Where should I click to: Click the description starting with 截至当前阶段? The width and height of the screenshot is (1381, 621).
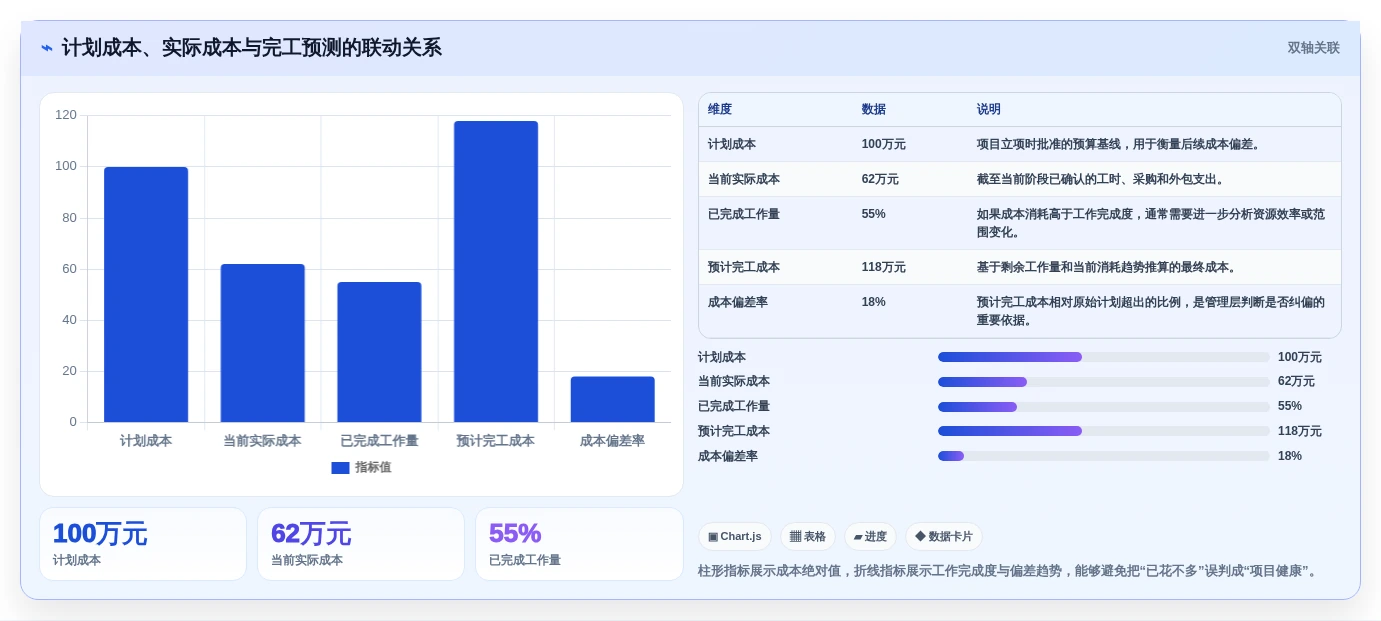[x=1101, y=179]
